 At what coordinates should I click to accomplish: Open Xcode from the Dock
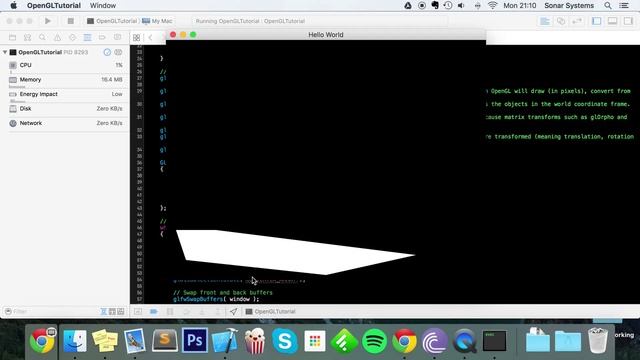pos(224,341)
